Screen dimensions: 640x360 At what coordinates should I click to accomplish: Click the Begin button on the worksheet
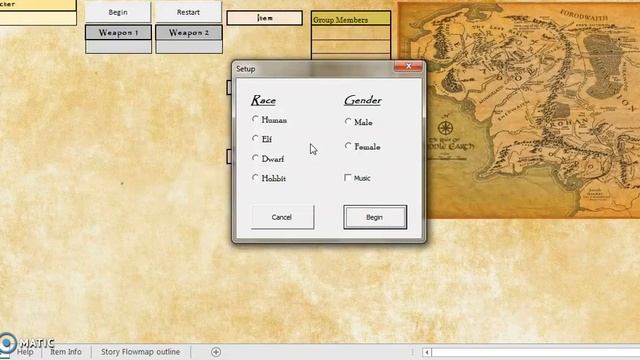[x=118, y=12]
